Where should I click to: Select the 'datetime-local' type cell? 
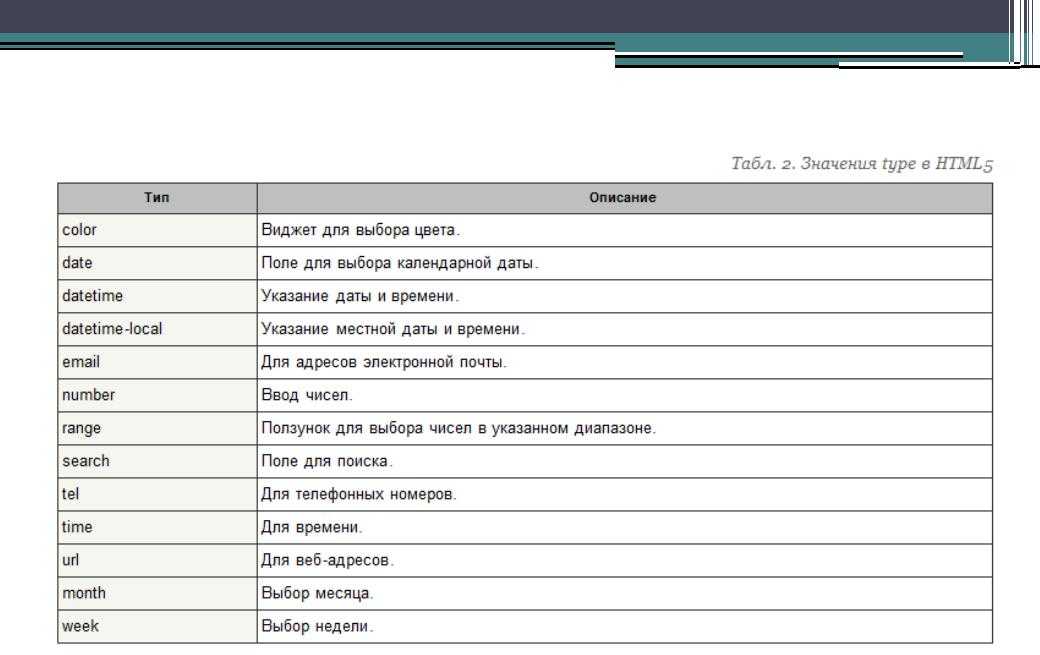(x=157, y=329)
